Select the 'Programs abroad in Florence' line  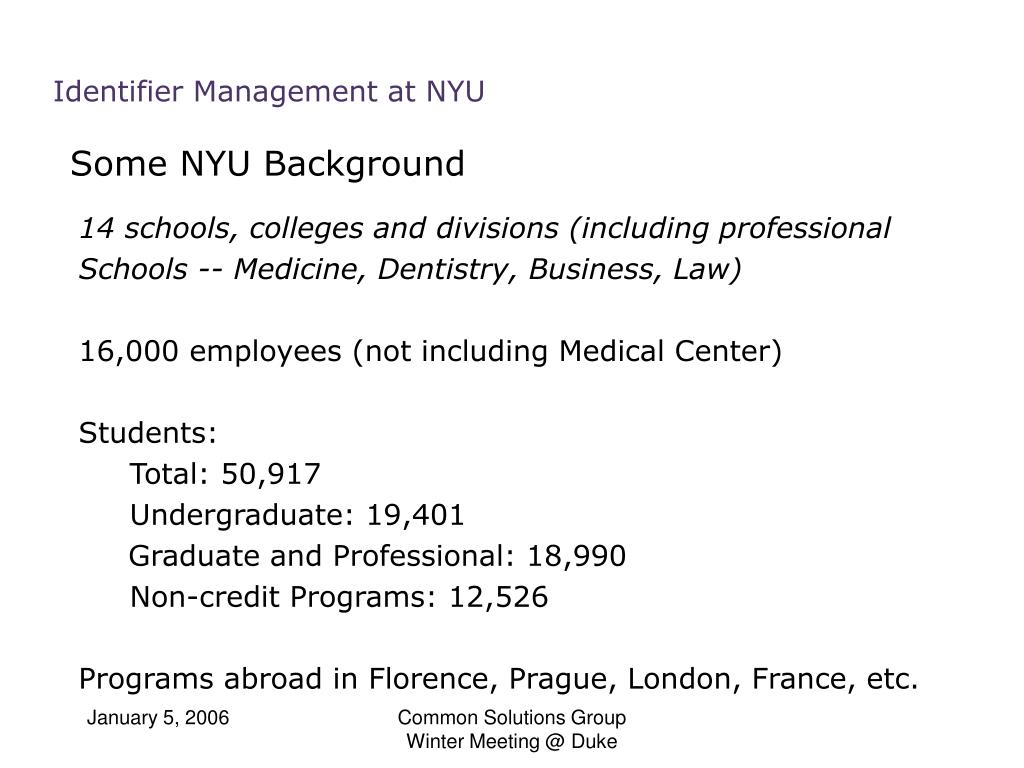(498, 679)
